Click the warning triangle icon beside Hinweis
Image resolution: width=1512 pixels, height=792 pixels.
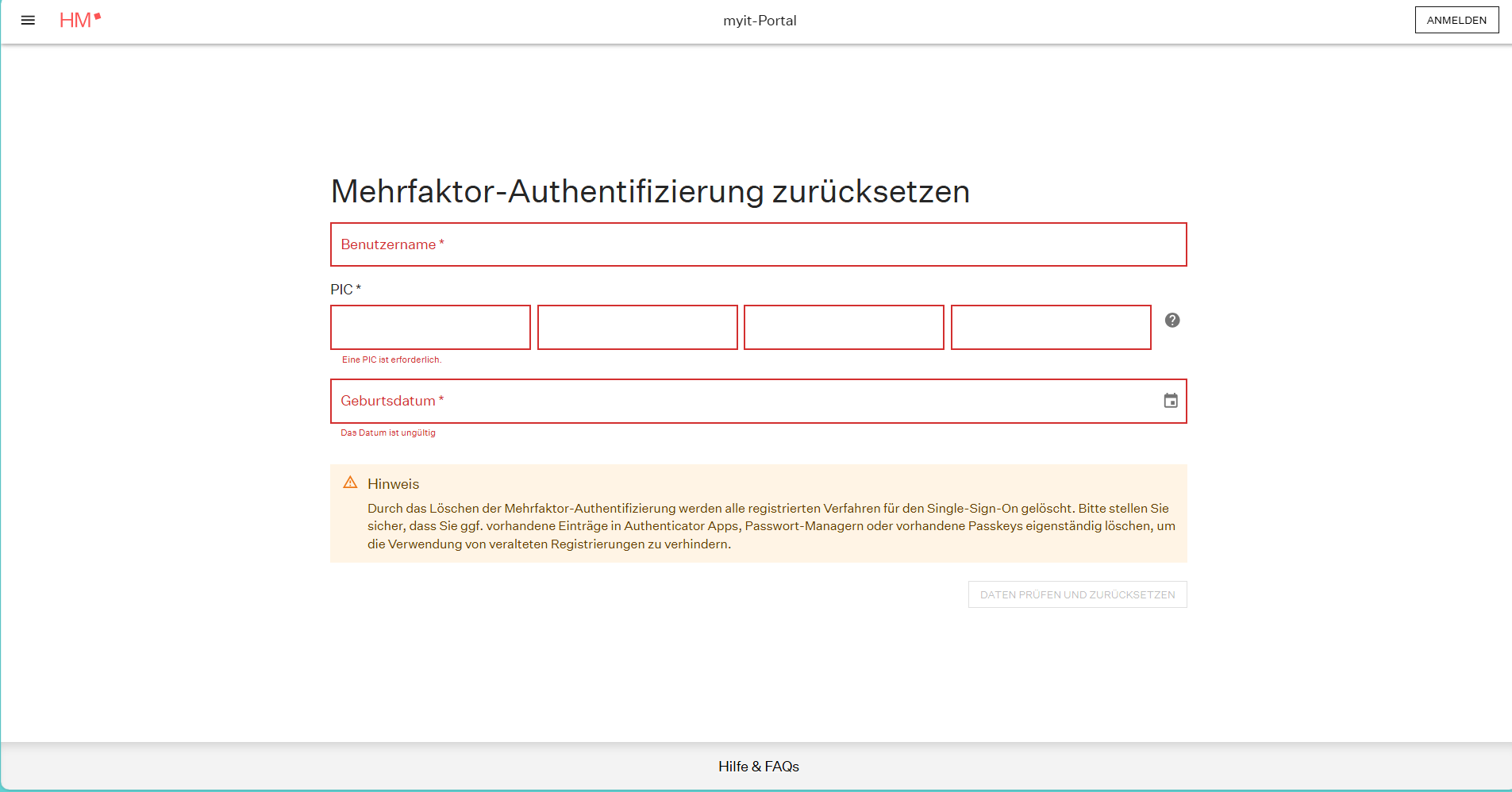pos(350,483)
